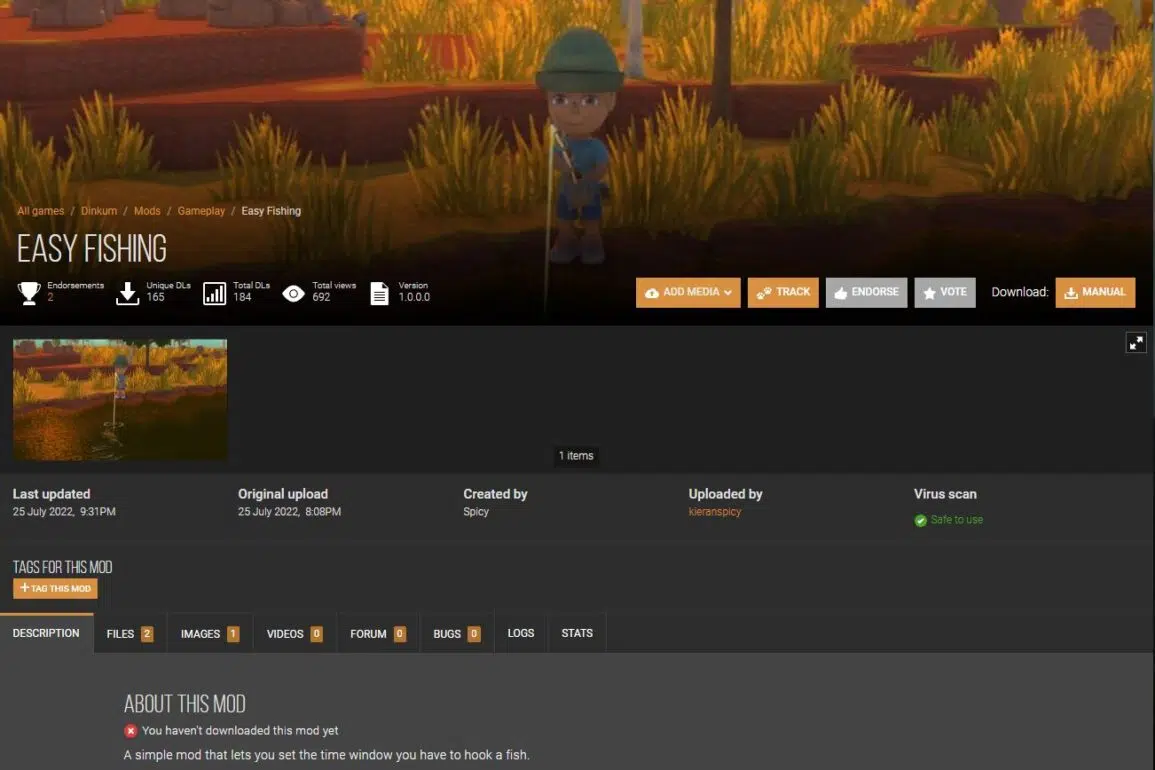Open the Images tab
Image resolution: width=1155 pixels, height=770 pixels.
point(210,634)
